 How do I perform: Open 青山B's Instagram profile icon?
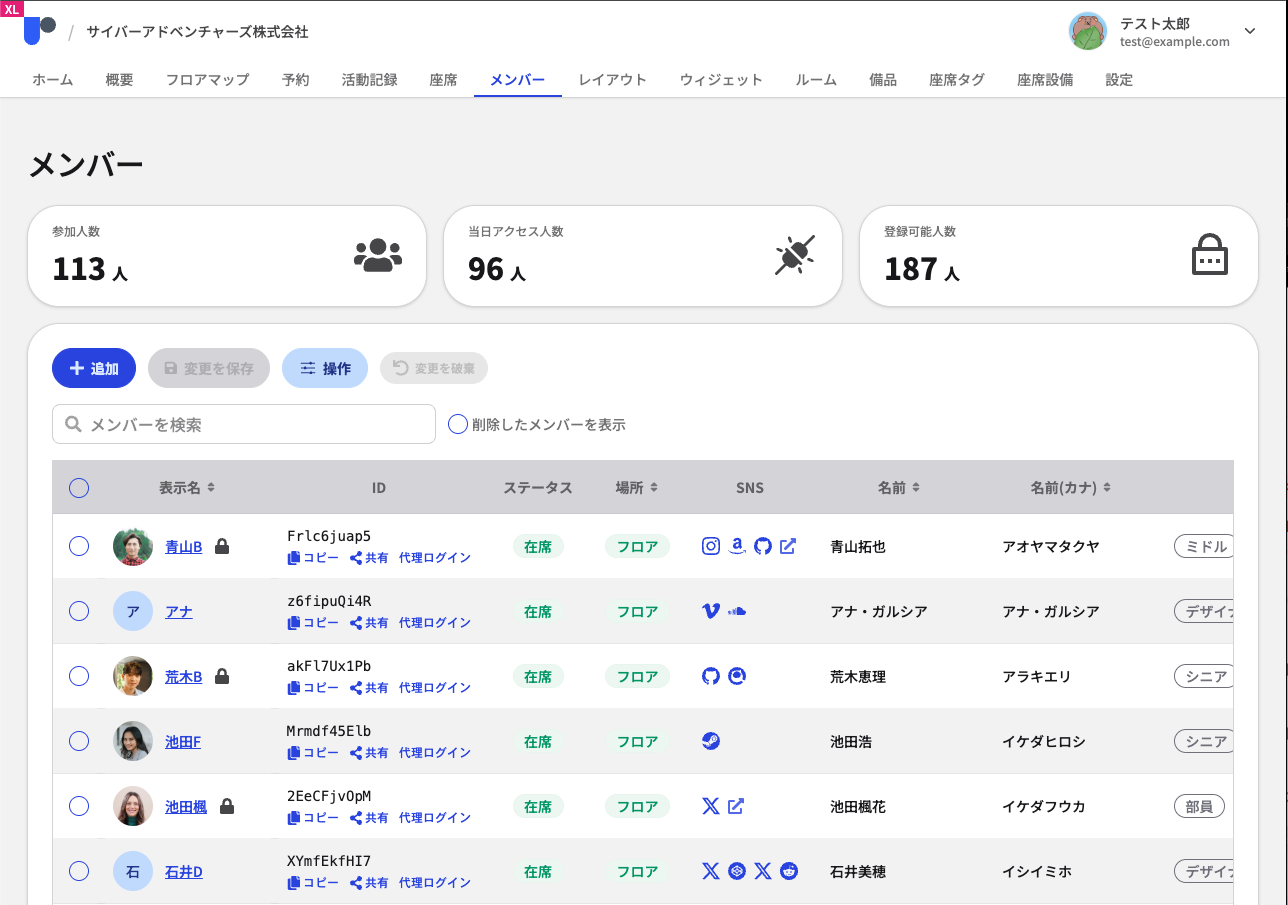click(711, 546)
